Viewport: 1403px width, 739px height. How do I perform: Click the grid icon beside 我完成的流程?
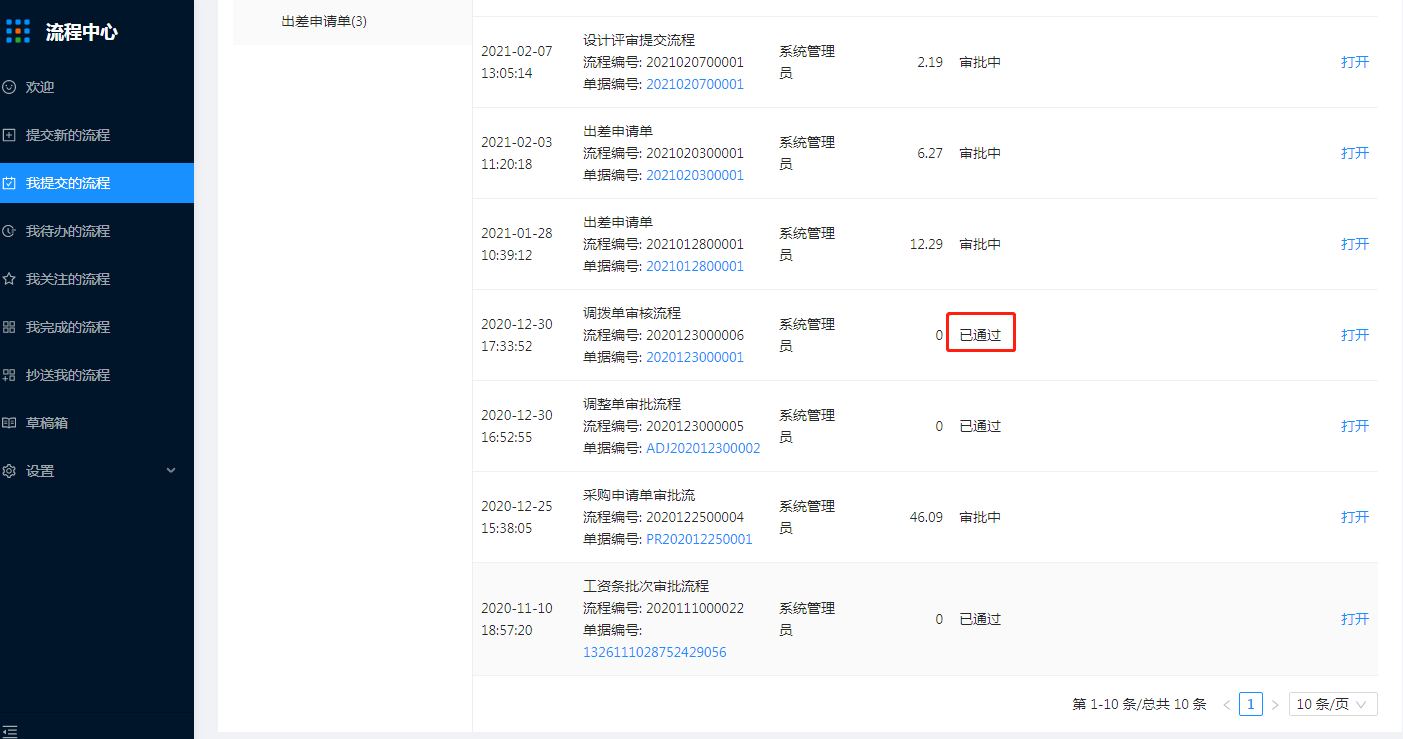click(9, 327)
